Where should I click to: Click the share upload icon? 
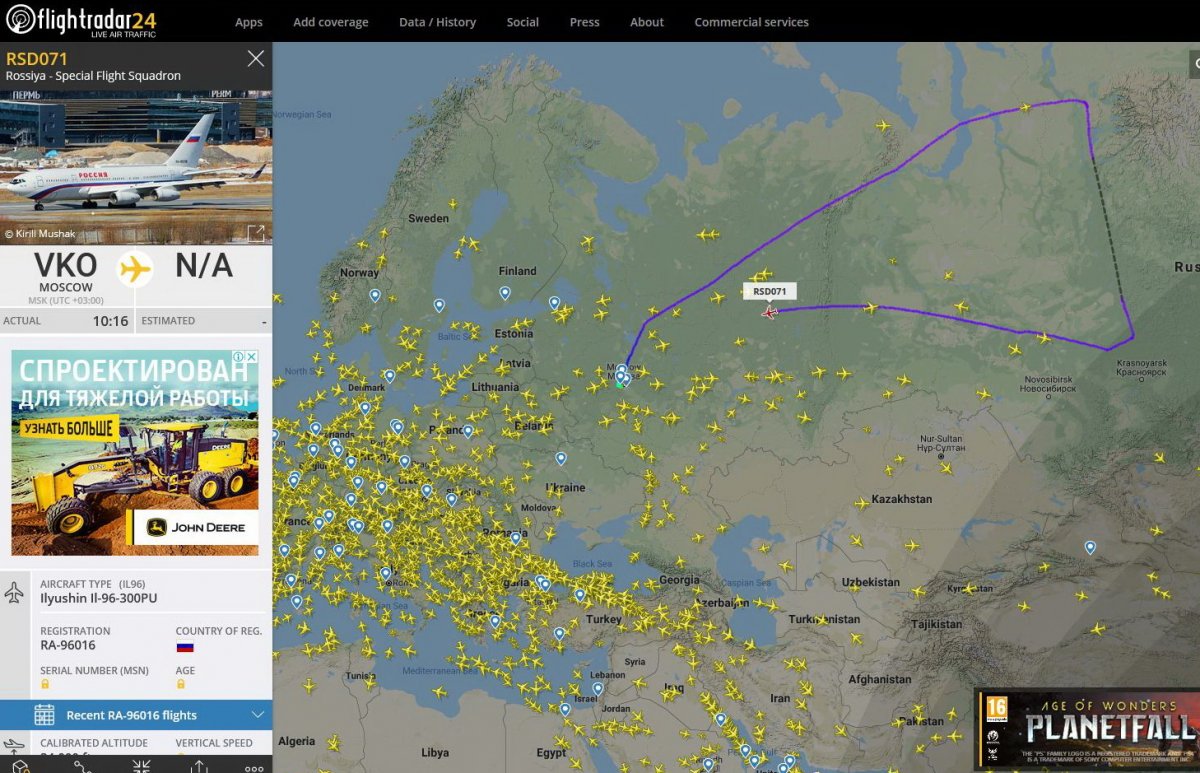[x=200, y=766]
